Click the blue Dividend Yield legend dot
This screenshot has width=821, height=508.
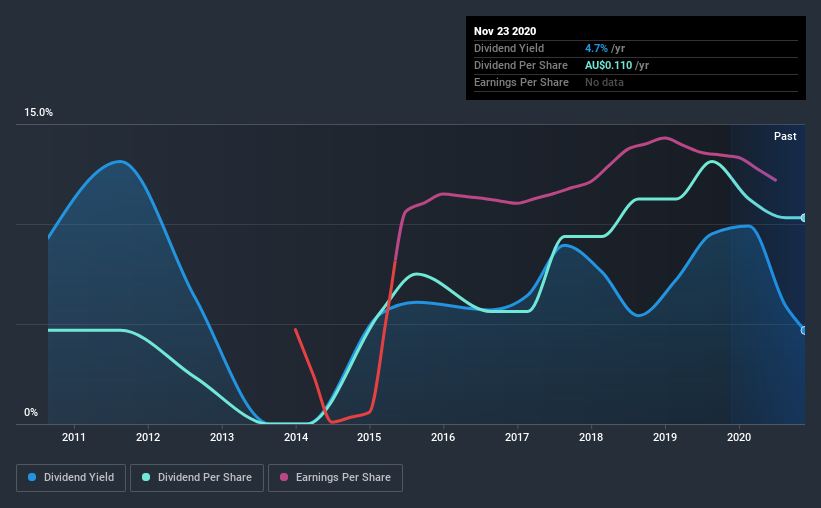32,477
